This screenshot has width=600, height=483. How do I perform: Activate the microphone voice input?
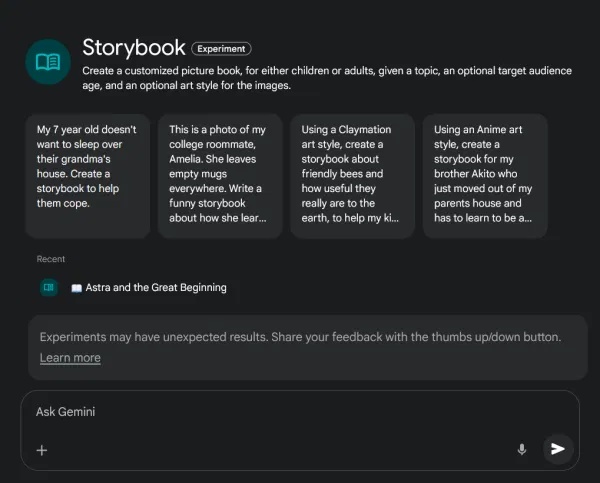(x=522, y=449)
